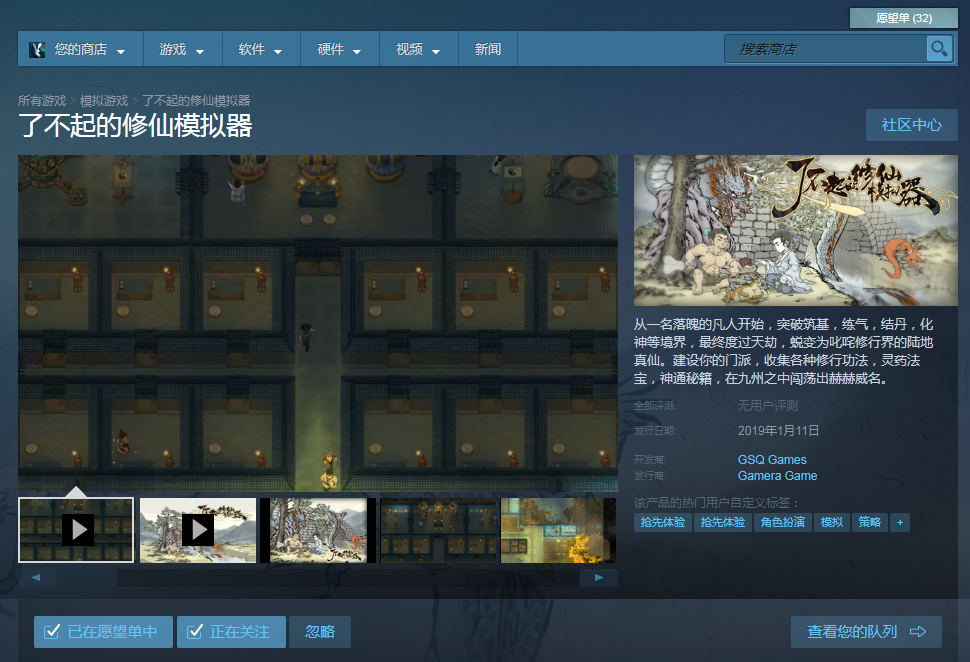Expand the 软件 dropdown menu
The width and height of the screenshot is (970, 662).
(261, 49)
